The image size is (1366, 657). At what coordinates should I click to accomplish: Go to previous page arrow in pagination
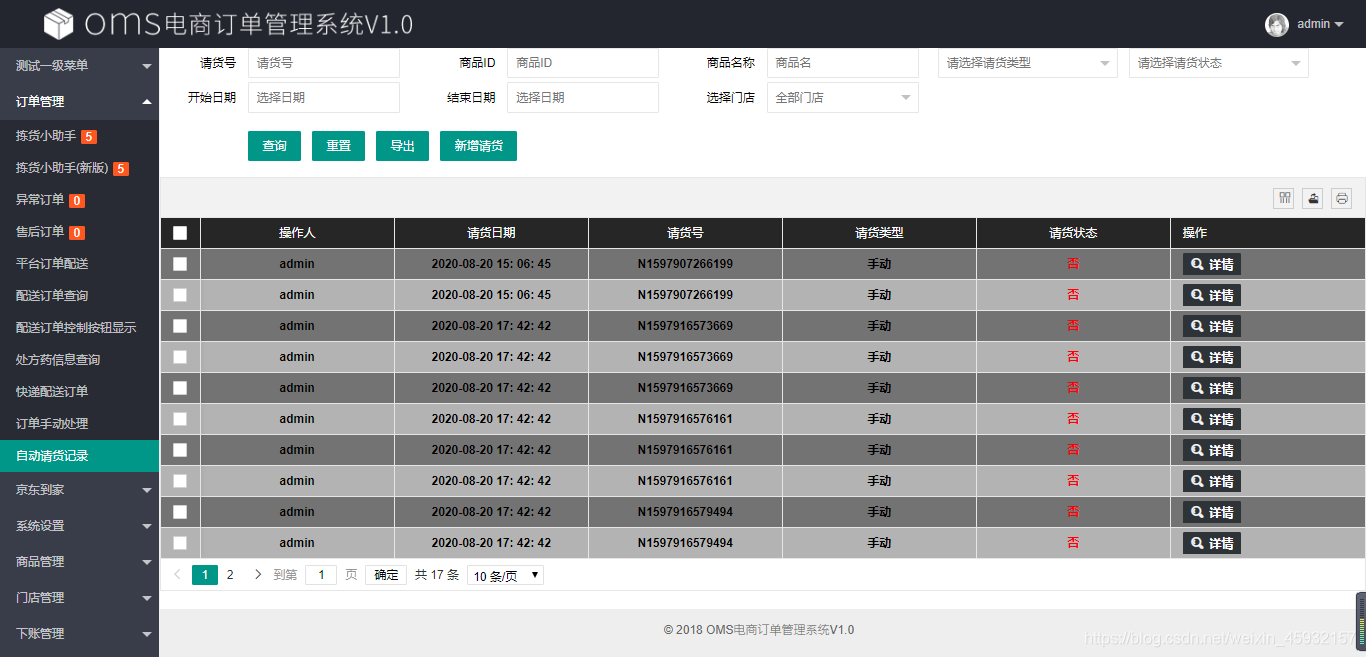[x=177, y=574]
